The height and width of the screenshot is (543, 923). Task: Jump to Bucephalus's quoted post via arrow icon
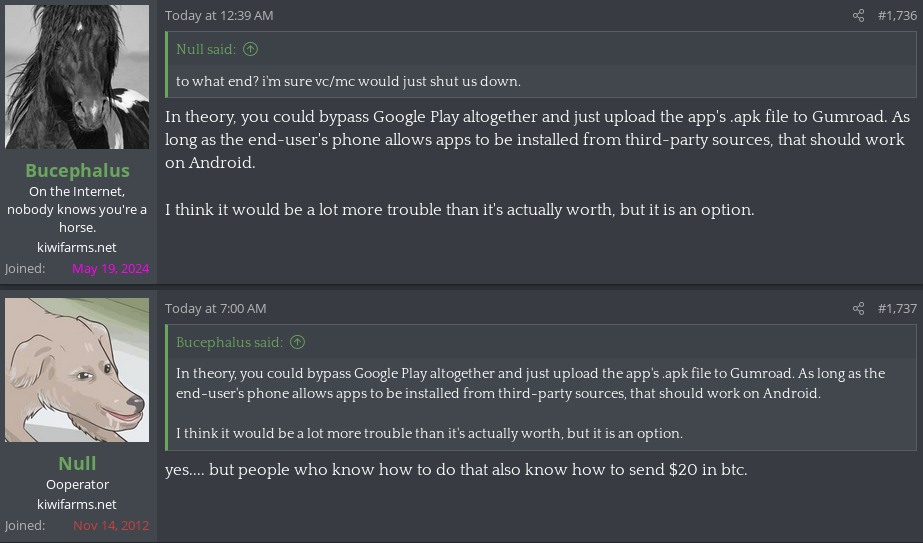[297, 342]
